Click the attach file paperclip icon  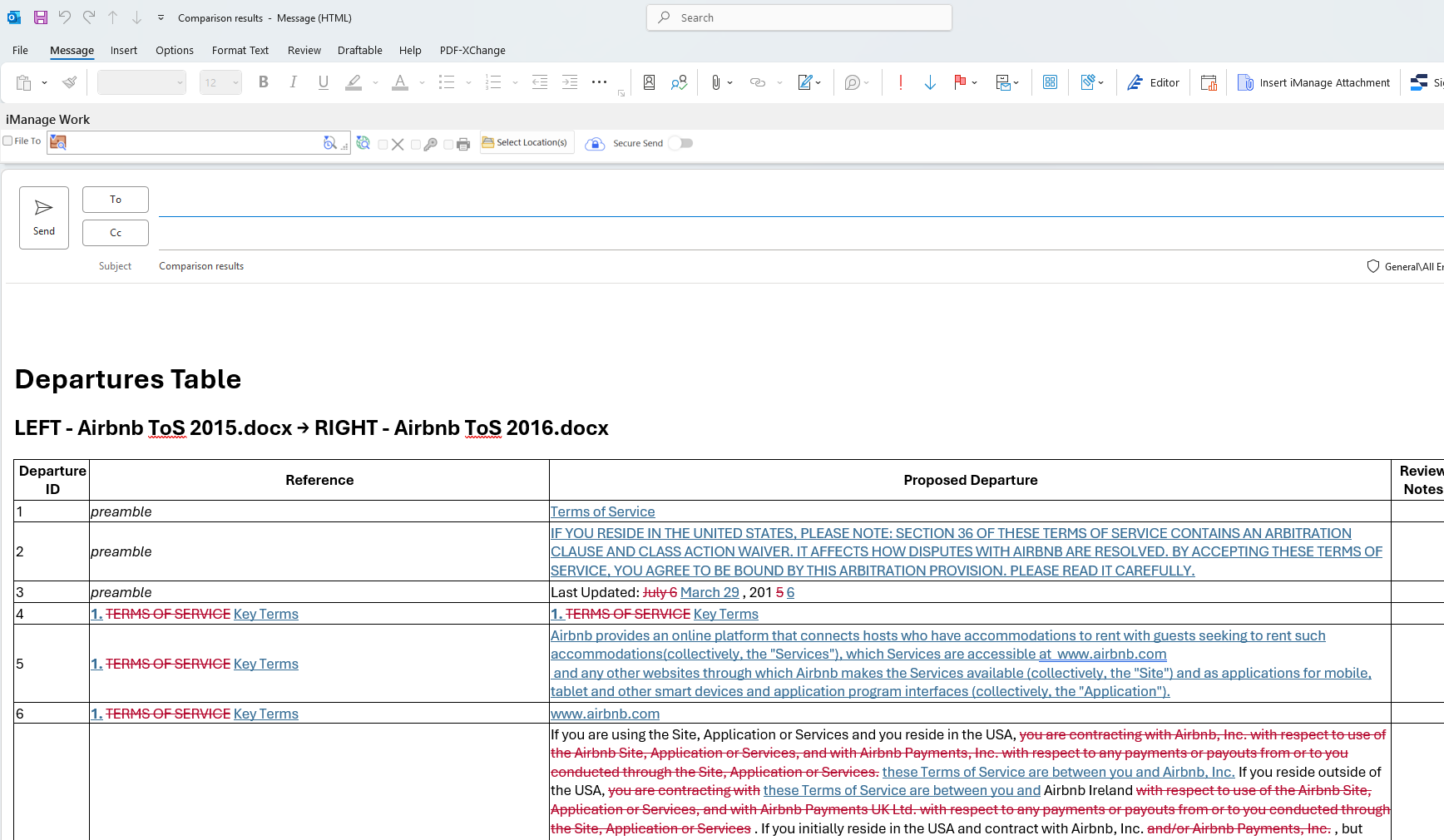click(x=715, y=82)
